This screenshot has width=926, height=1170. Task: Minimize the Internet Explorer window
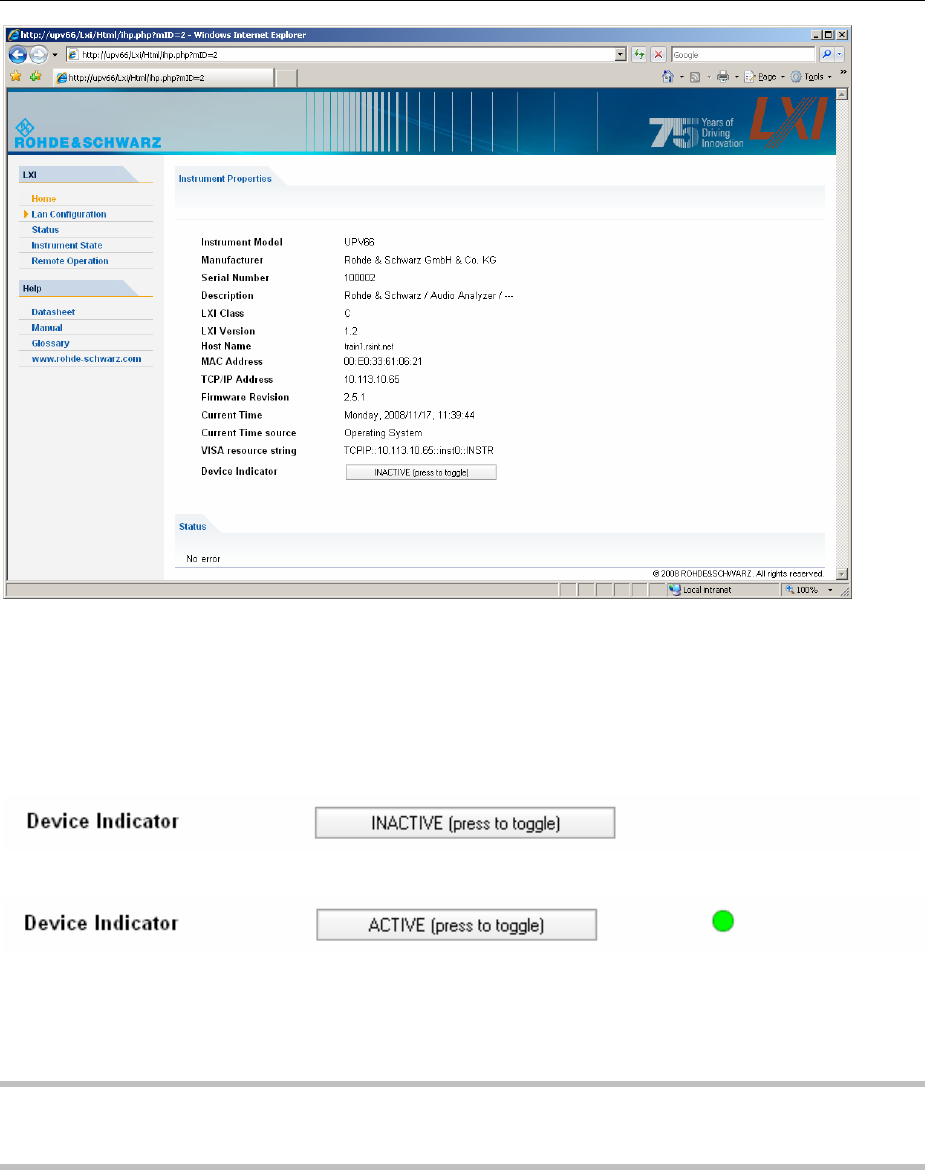coord(816,34)
